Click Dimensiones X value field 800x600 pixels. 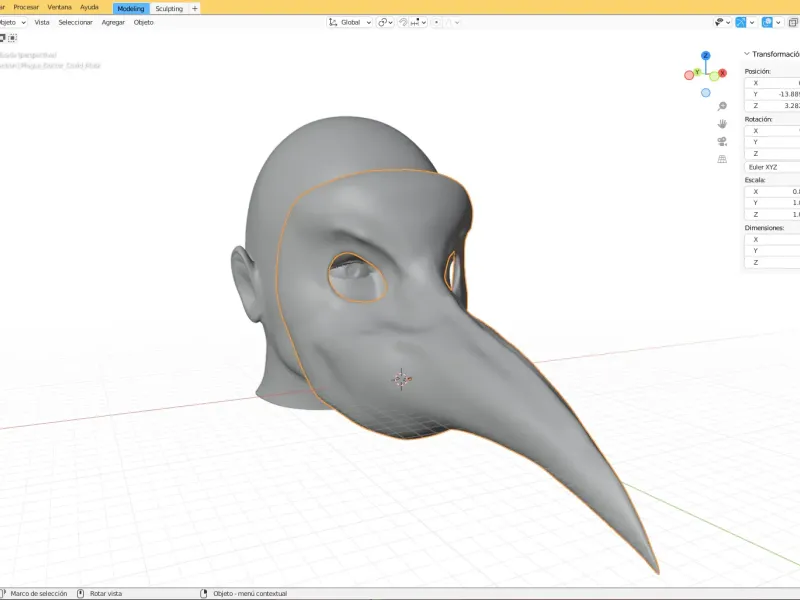pyautogui.click(x=772, y=239)
